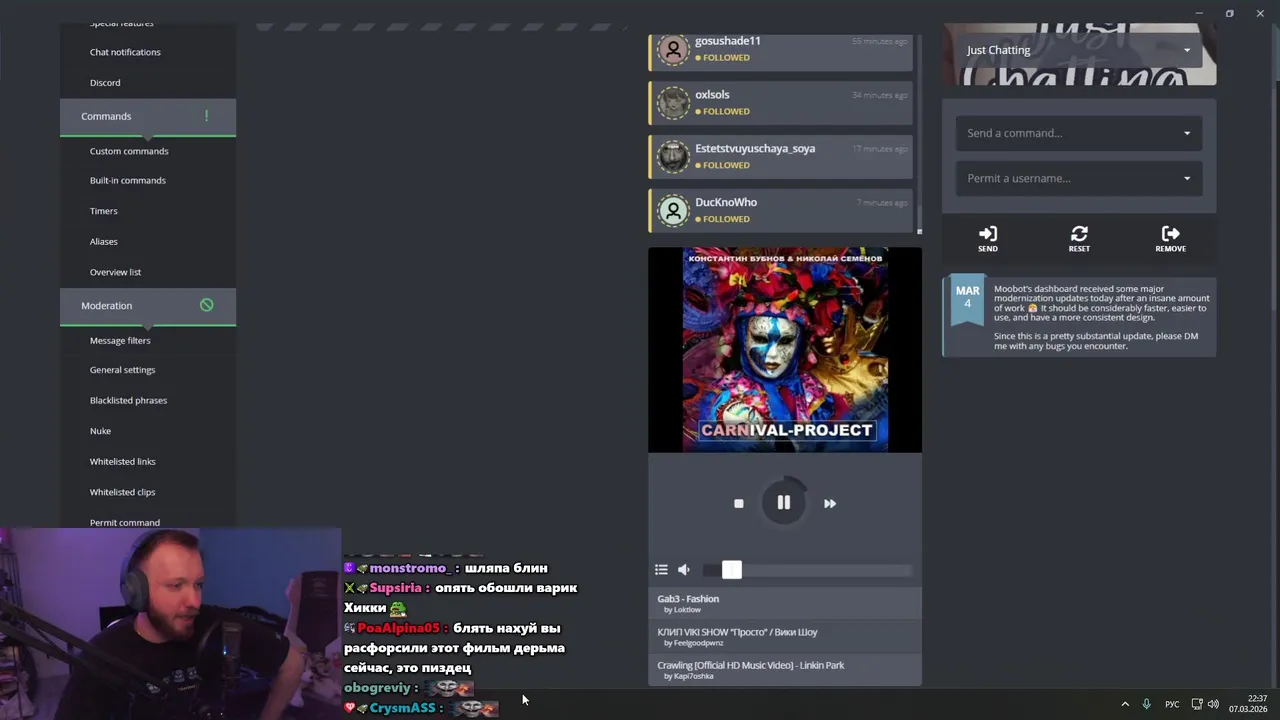The image size is (1280, 720).
Task: Click the MAR 4 update date badge
Action: 967,297
